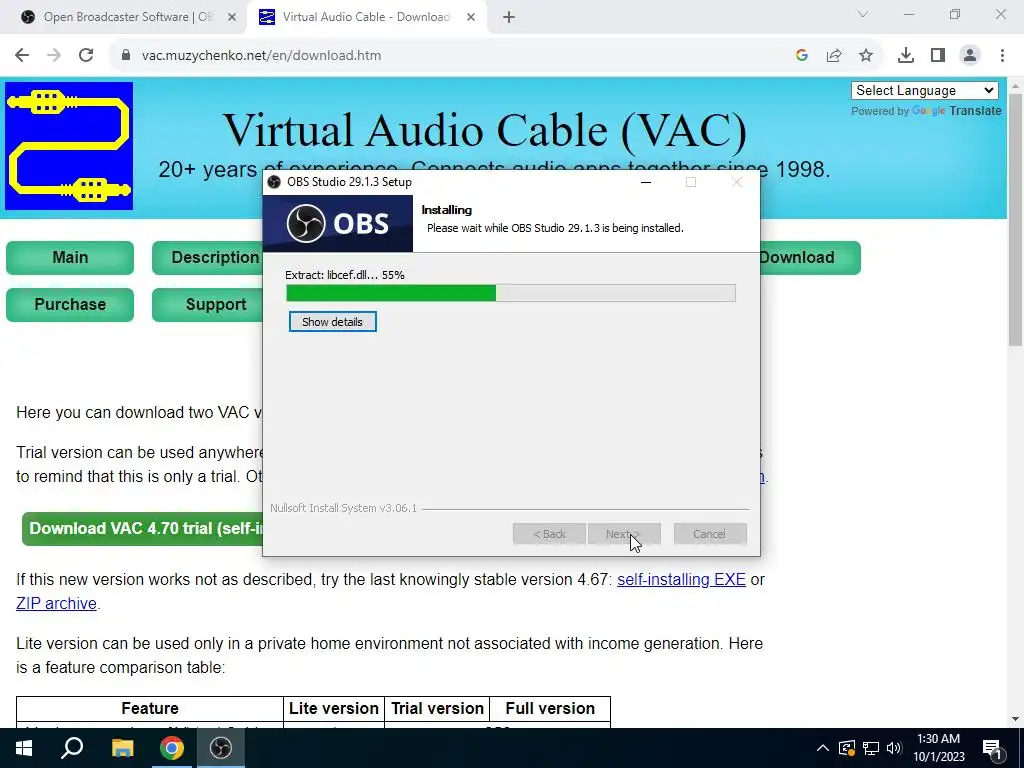Close the Open Broadcaster Software tab
The image size is (1024, 768).
point(232,18)
